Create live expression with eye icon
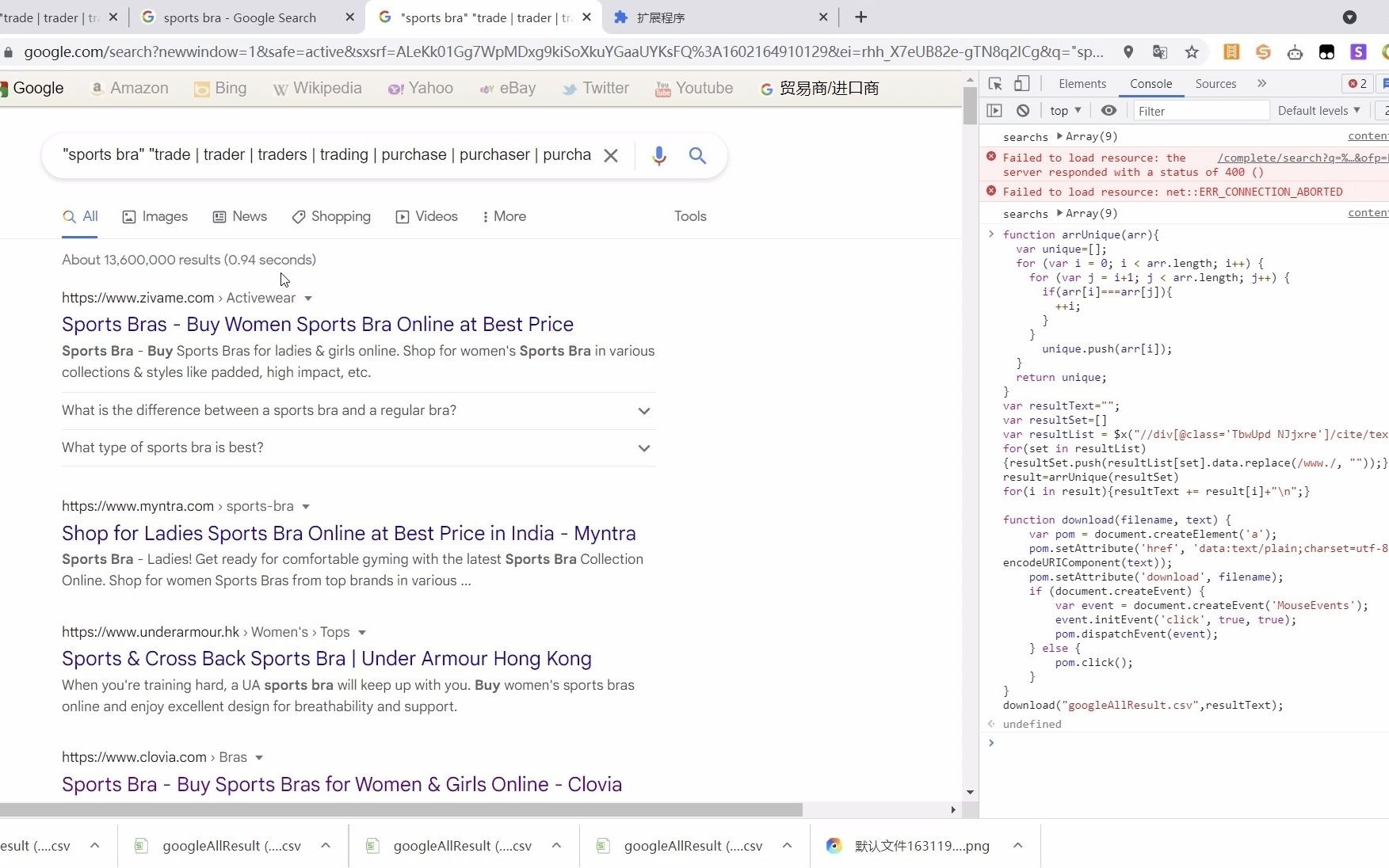Viewport: 1389px width, 868px height. [x=1109, y=111]
